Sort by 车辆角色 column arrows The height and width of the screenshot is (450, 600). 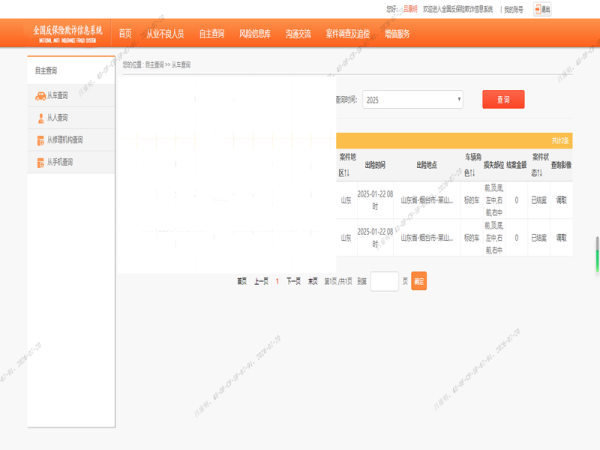[470, 173]
